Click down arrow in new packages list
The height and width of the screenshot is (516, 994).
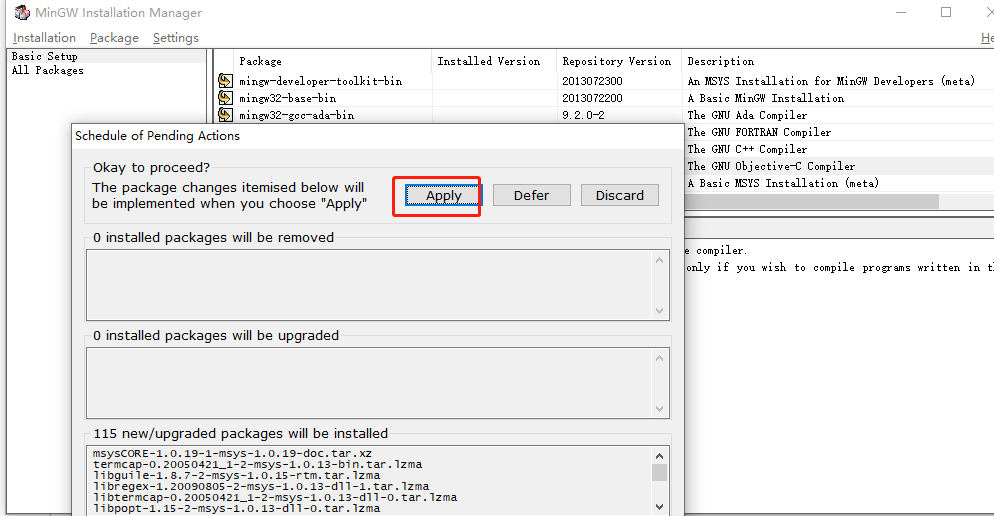click(x=659, y=506)
